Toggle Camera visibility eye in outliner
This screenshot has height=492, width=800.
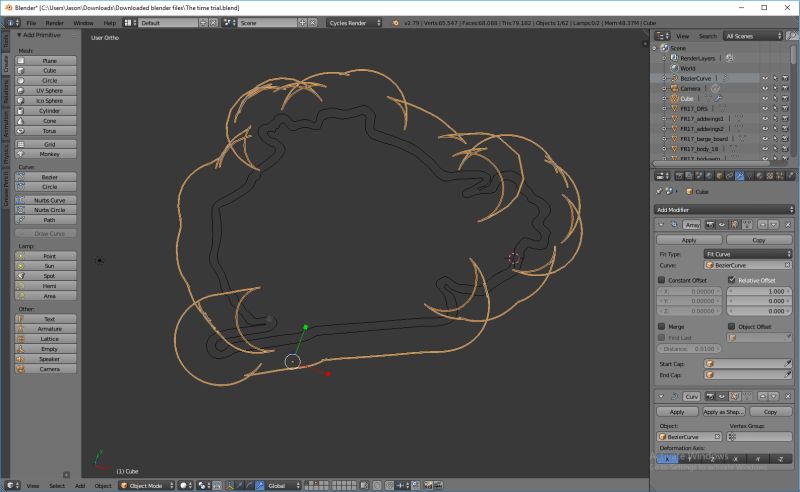pyautogui.click(x=765, y=89)
